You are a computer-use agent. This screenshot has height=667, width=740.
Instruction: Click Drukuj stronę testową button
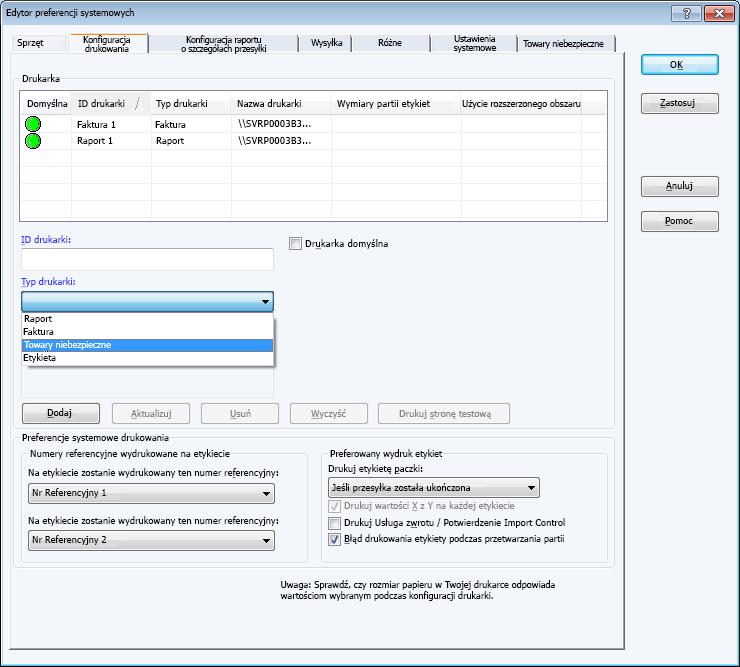444,414
